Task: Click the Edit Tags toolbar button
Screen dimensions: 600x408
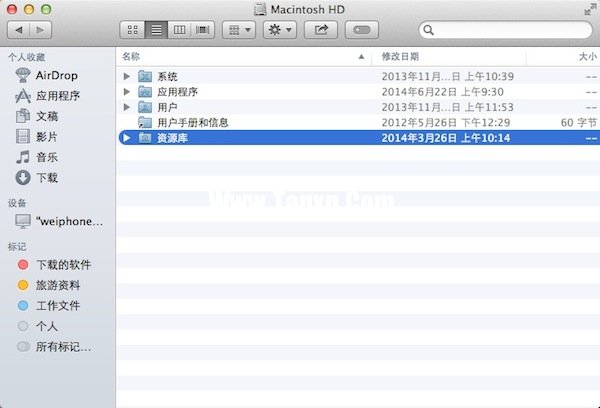Action: point(362,30)
